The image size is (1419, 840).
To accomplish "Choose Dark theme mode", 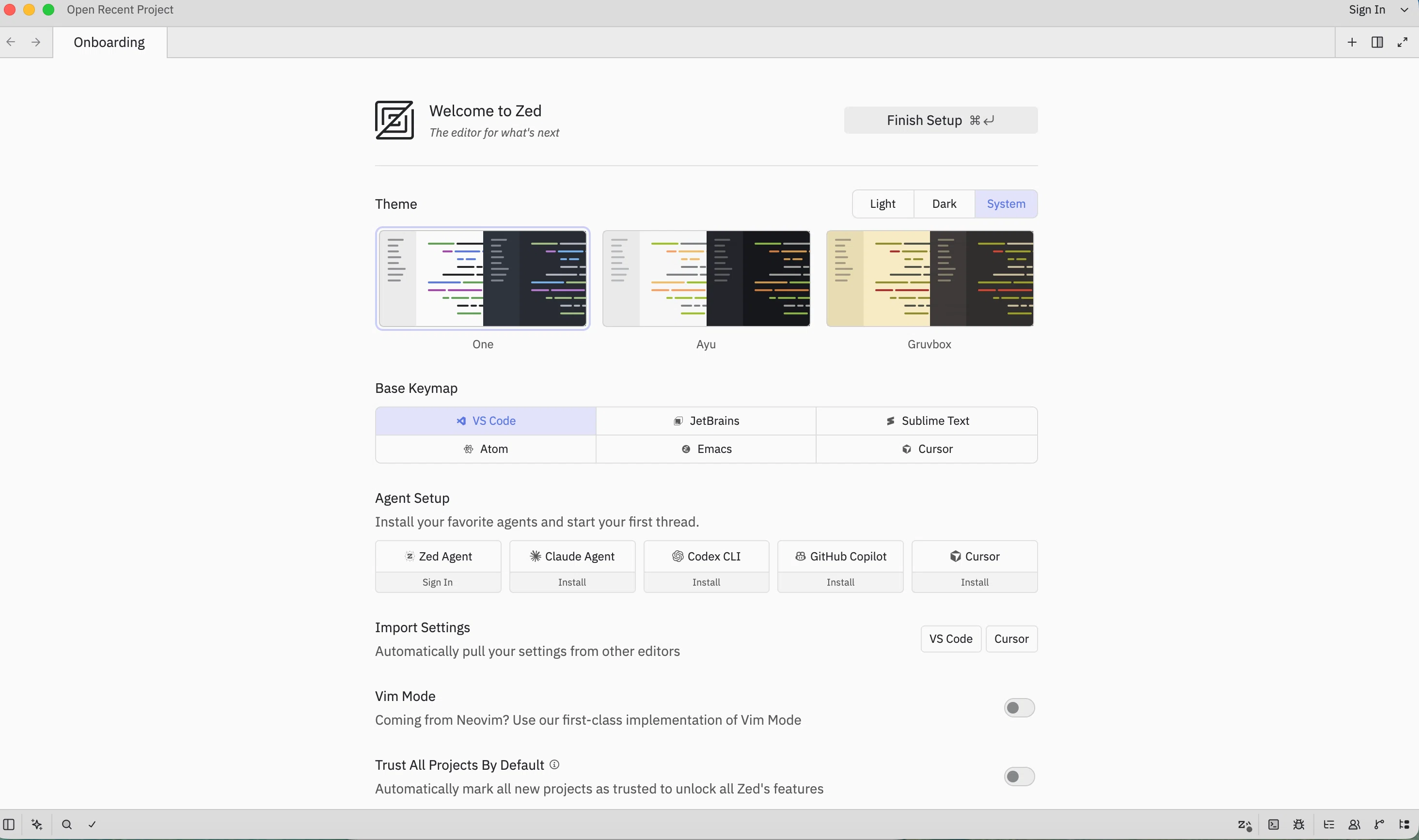I will click(x=944, y=204).
